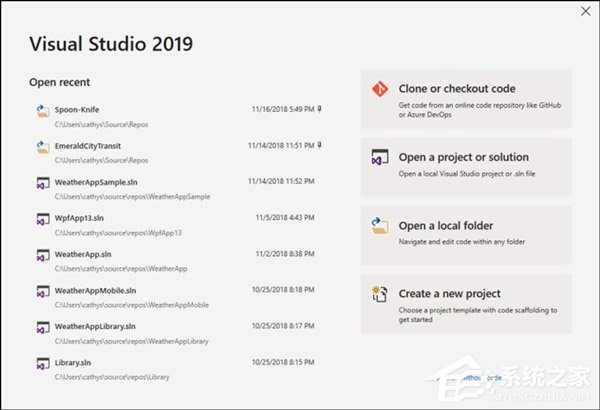Image resolution: width=600 pixels, height=410 pixels.
Task: Click the WeatherAppSample folder path text
Action: point(132,197)
